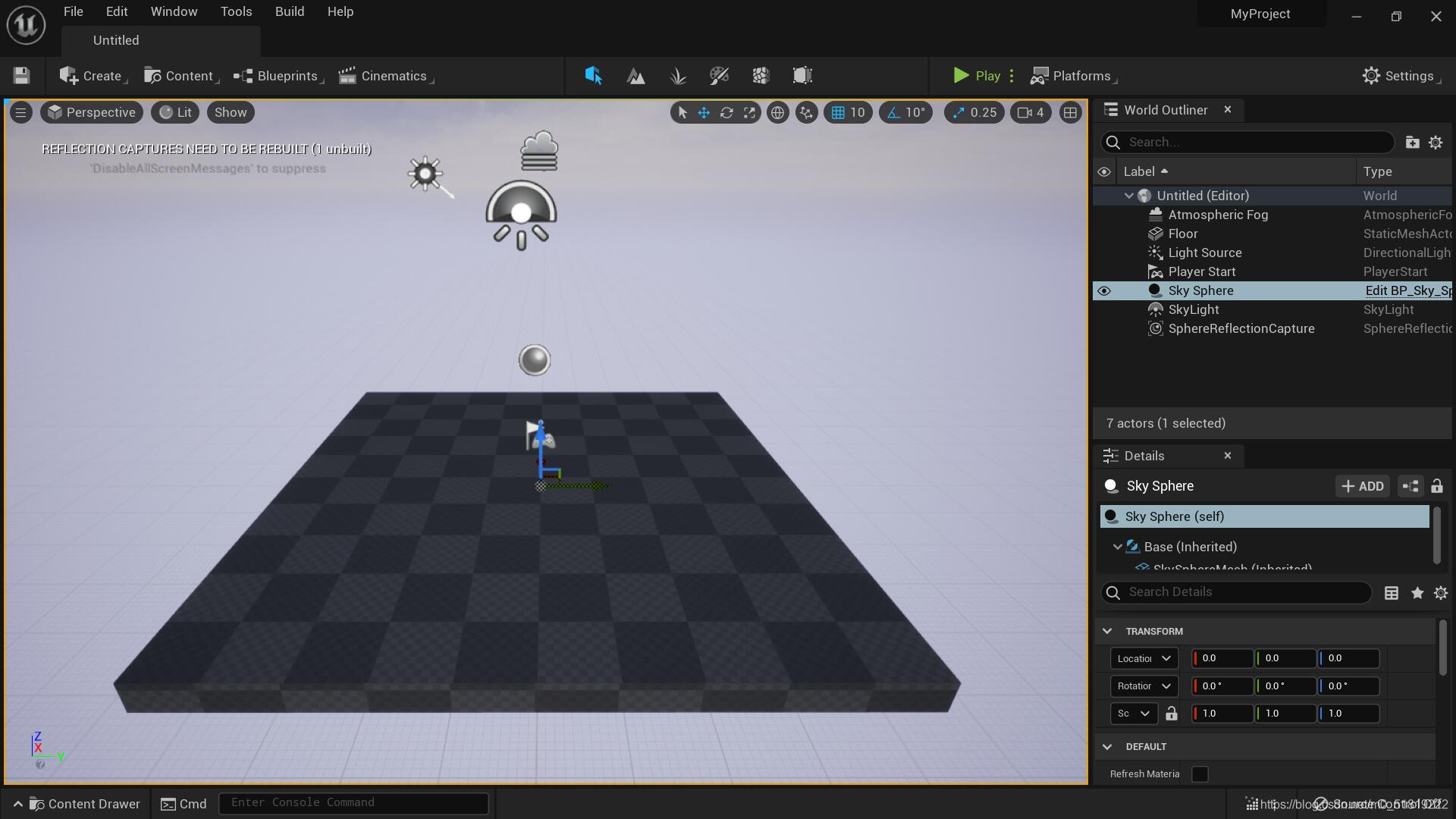Toggle Sky Sphere visibility eye
The width and height of the screenshot is (1456, 819).
pyautogui.click(x=1104, y=291)
